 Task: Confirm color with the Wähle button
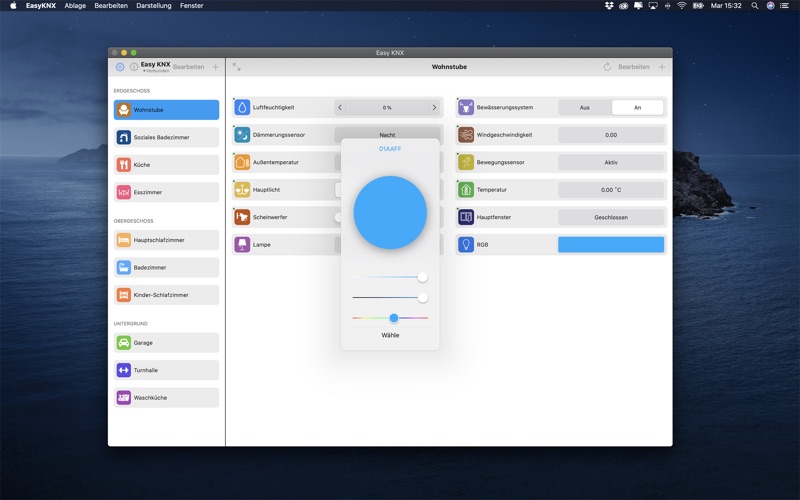point(390,335)
